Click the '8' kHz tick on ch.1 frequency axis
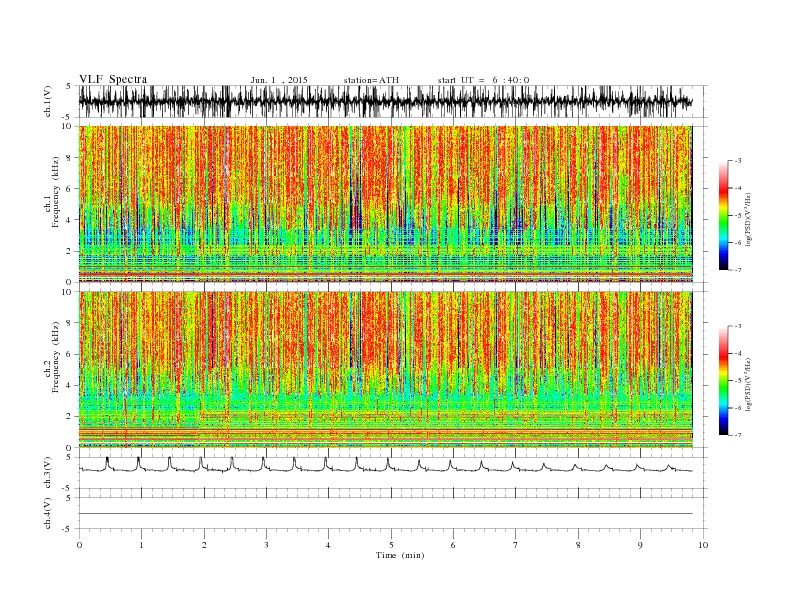Screen dimensions: 792x612 coord(70,158)
